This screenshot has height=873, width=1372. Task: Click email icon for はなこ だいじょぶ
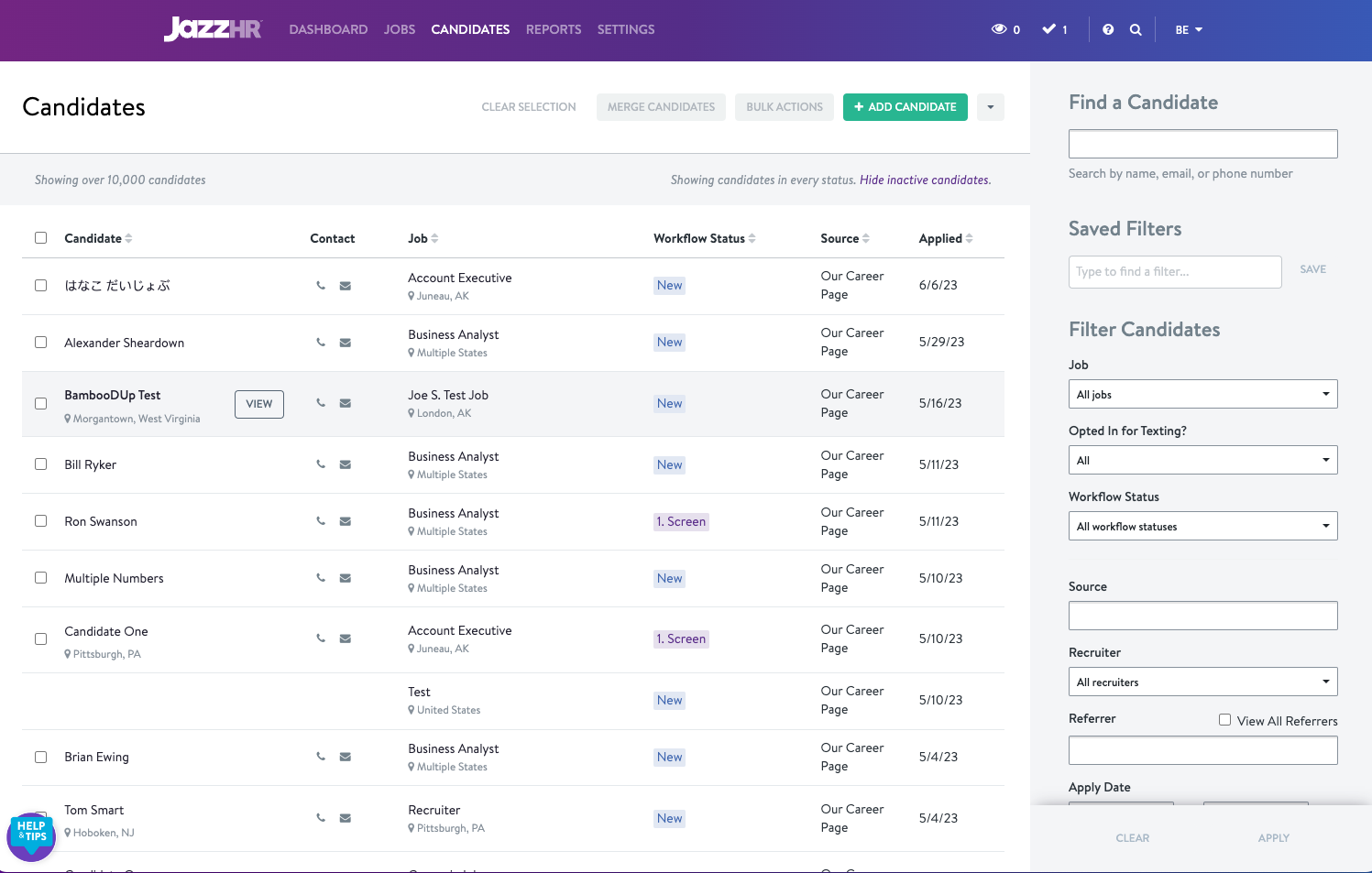[x=346, y=286]
